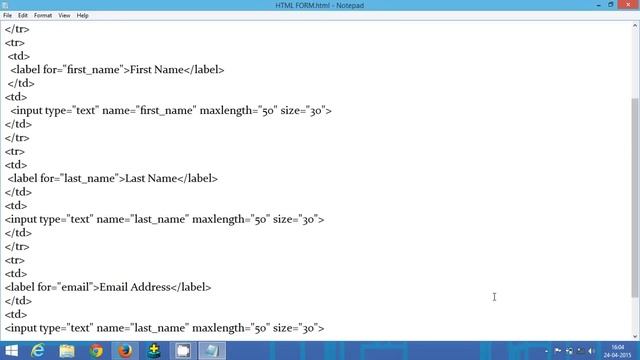Switch to Firefox in the taskbar

click(125, 351)
